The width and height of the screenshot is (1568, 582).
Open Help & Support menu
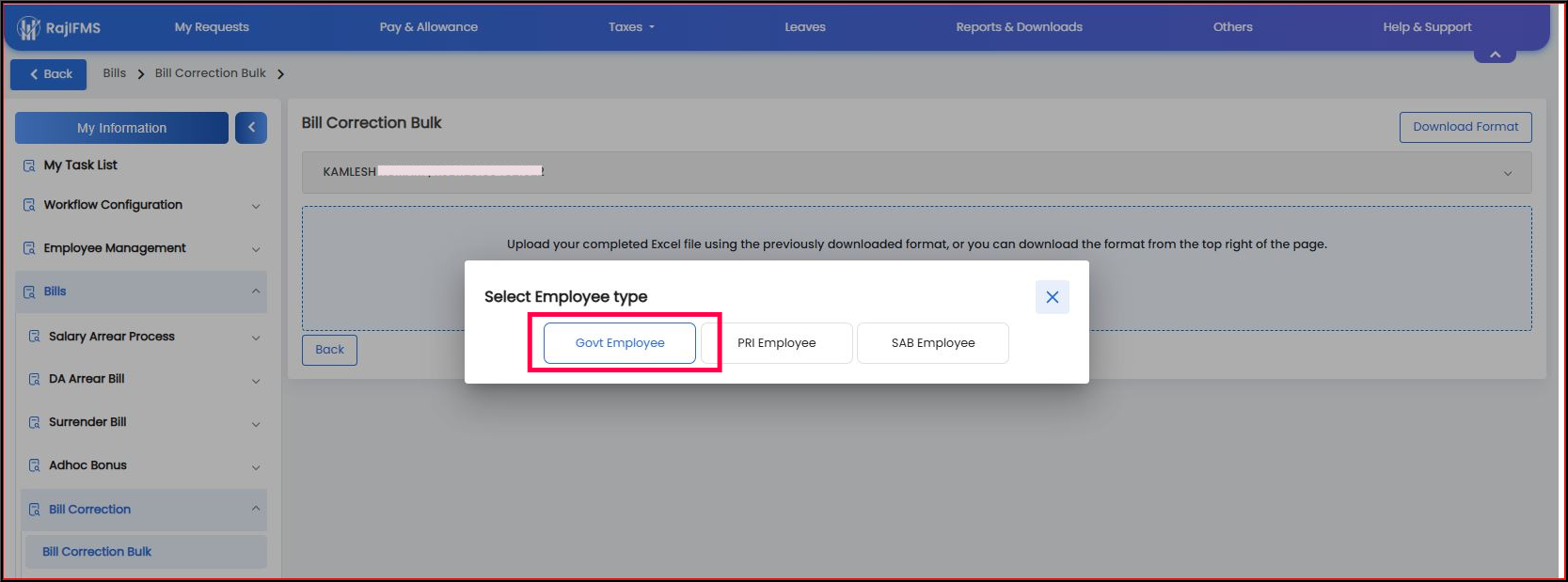click(1427, 27)
